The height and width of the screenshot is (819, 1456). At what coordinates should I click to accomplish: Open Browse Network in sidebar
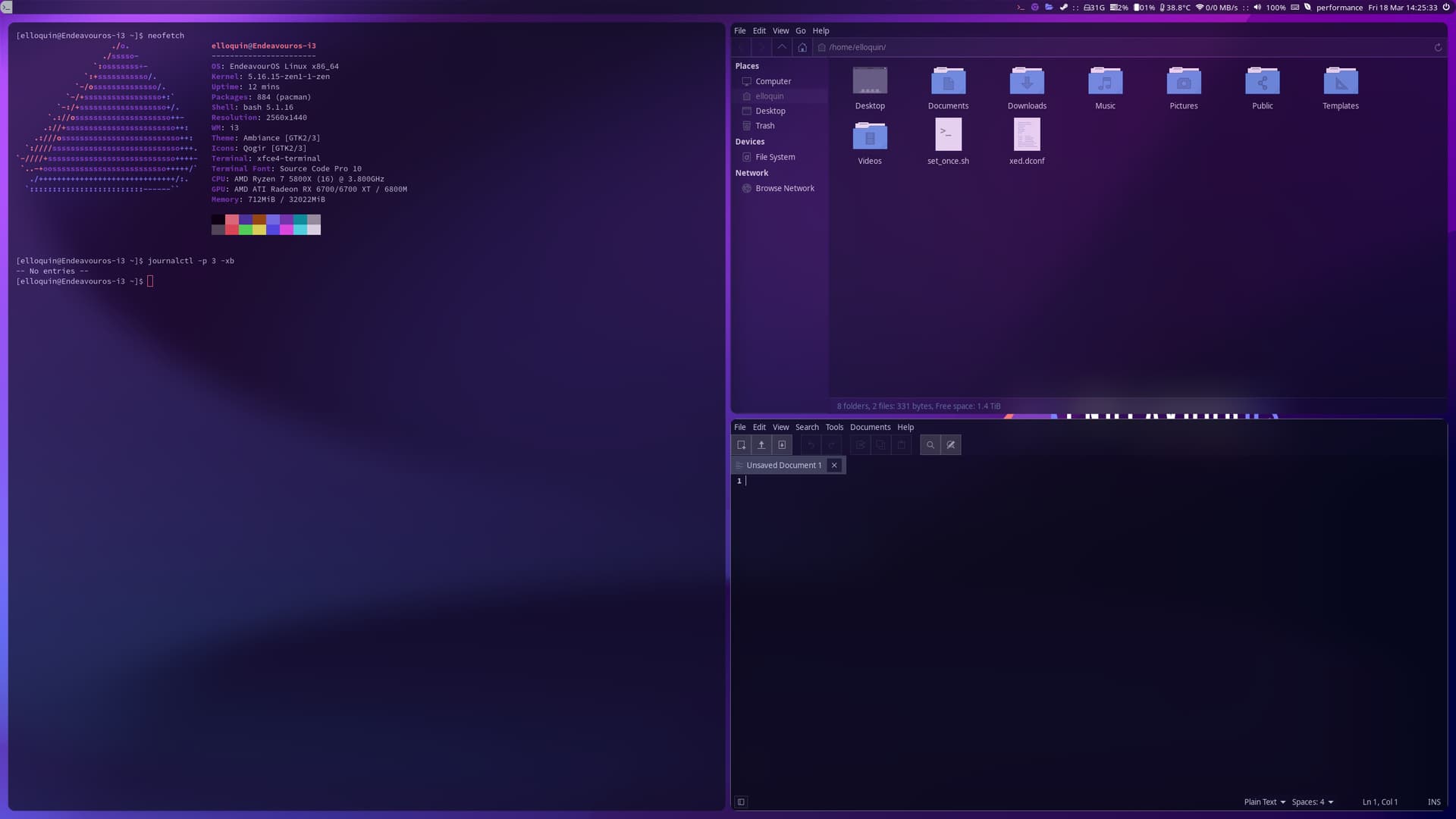pos(784,188)
